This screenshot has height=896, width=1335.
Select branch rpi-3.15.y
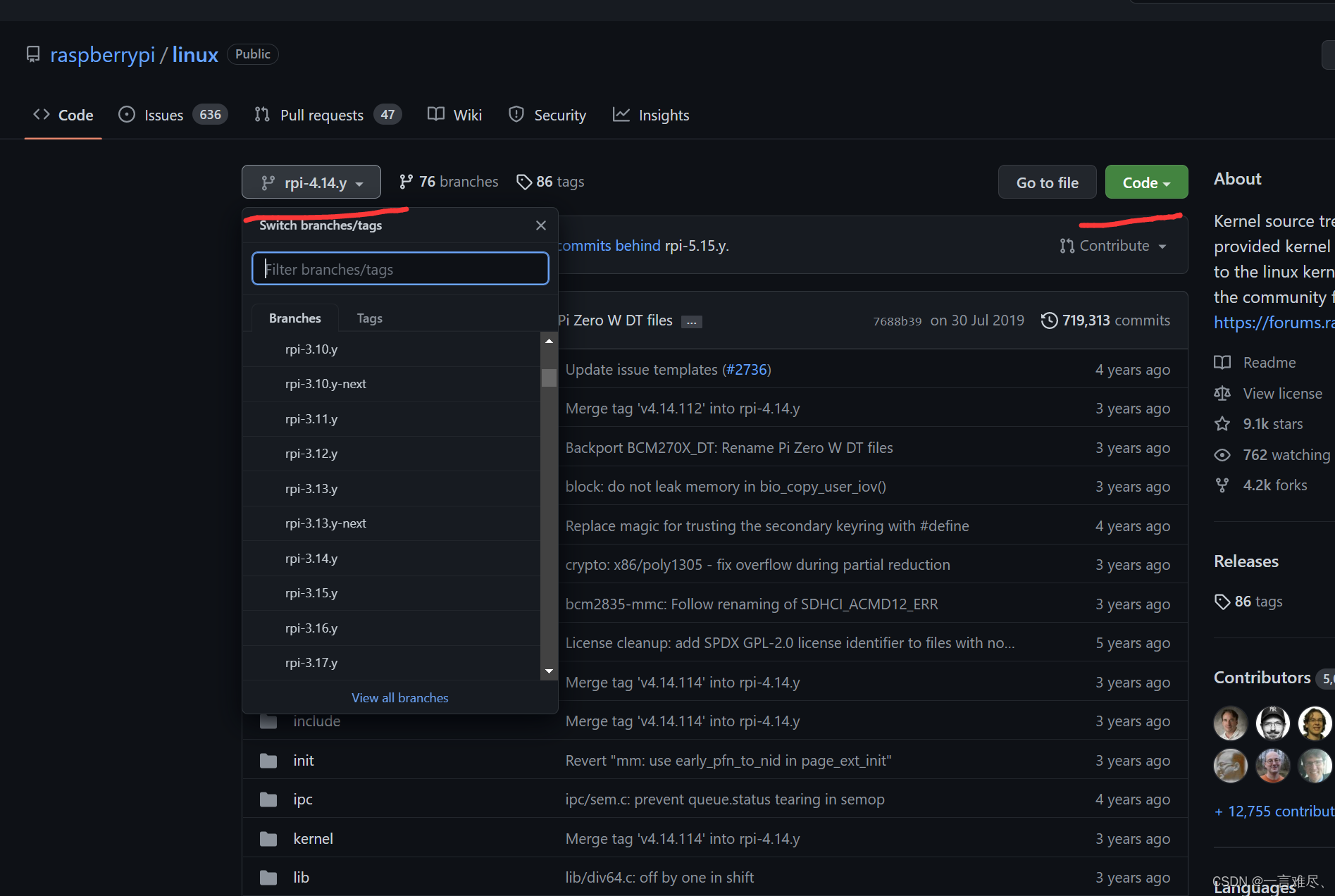pyautogui.click(x=392, y=593)
